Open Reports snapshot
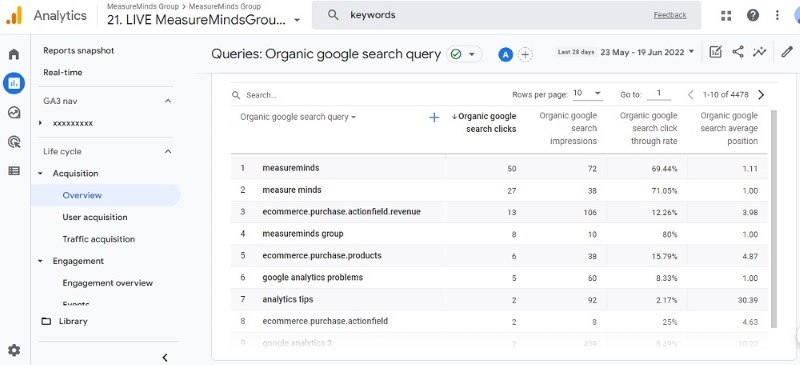This screenshot has height=365, width=800. tap(79, 51)
